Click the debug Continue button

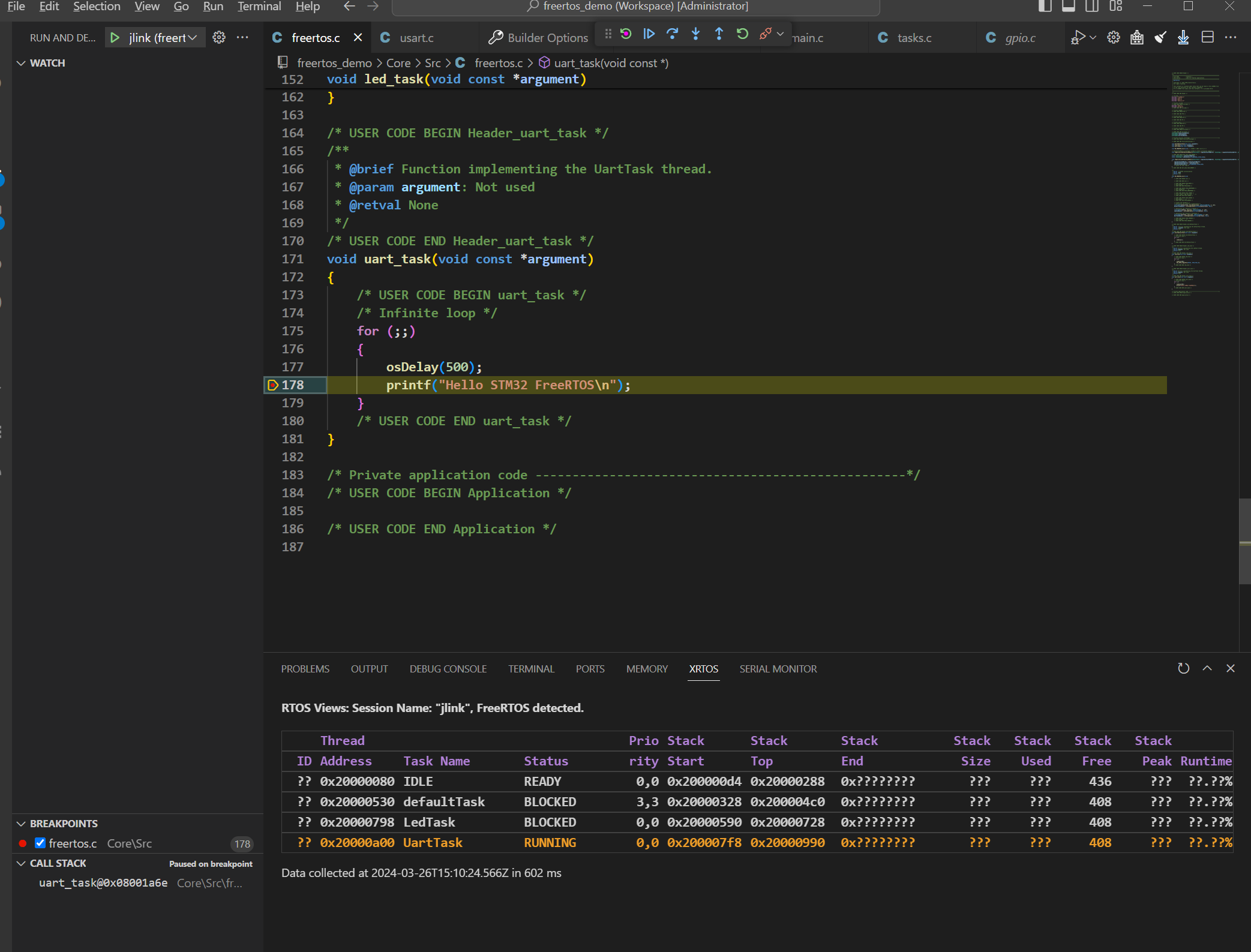click(x=649, y=34)
